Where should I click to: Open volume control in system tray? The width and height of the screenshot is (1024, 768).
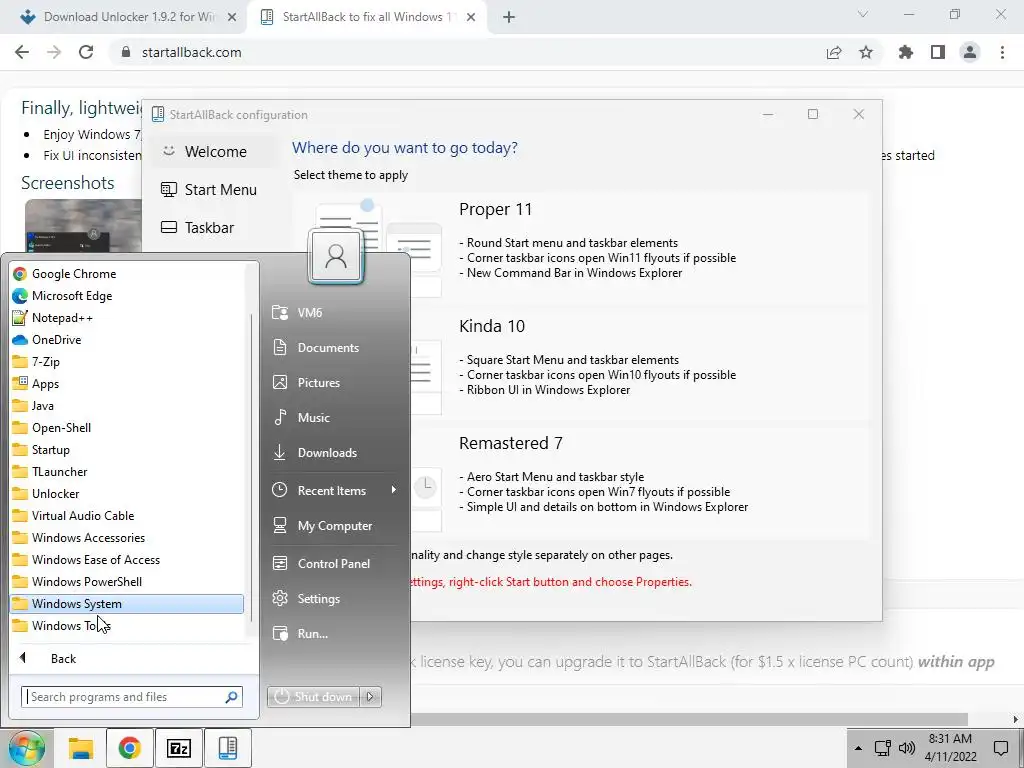906,748
